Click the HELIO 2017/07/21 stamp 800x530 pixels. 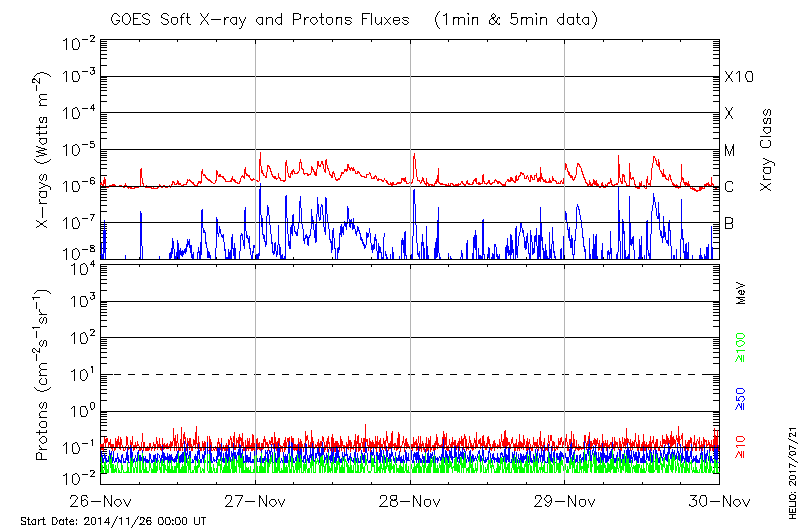pos(790,470)
